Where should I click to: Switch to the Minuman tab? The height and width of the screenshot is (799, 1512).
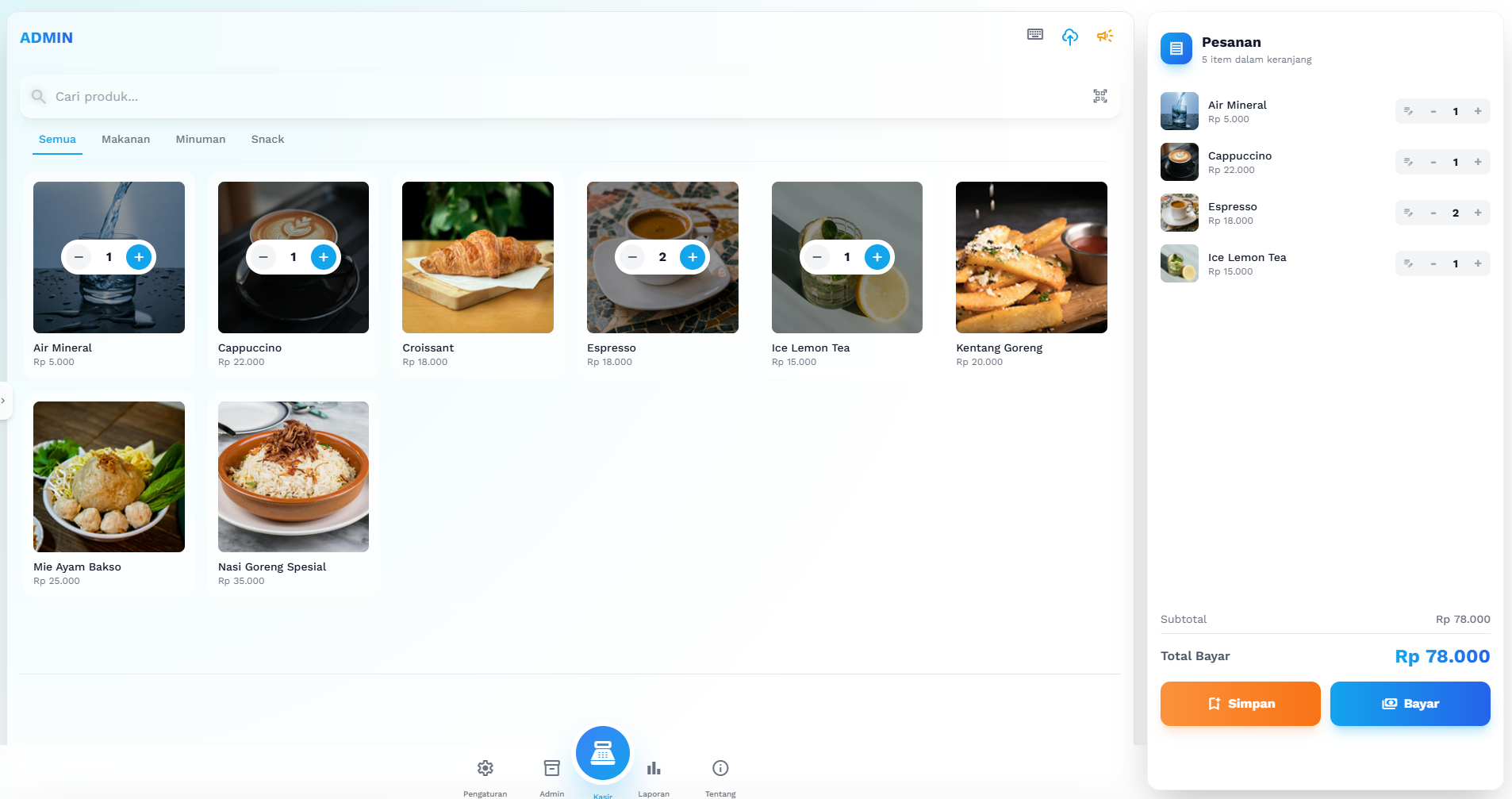(x=201, y=139)
